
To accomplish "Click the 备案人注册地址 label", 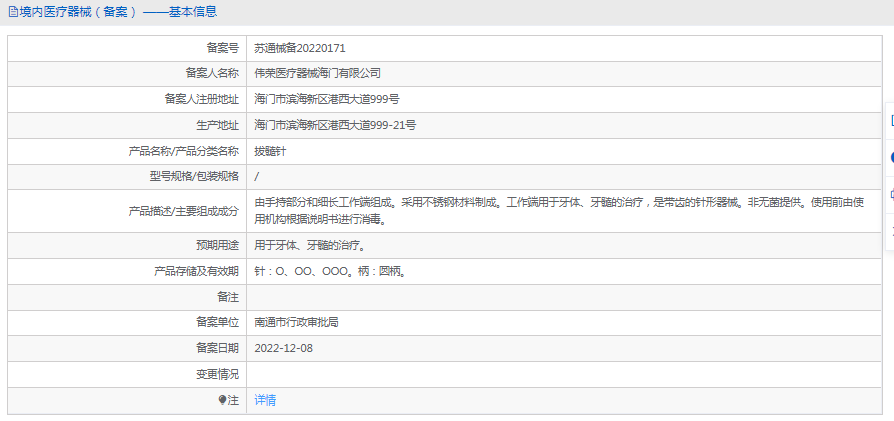I will [x=201, y=99].
